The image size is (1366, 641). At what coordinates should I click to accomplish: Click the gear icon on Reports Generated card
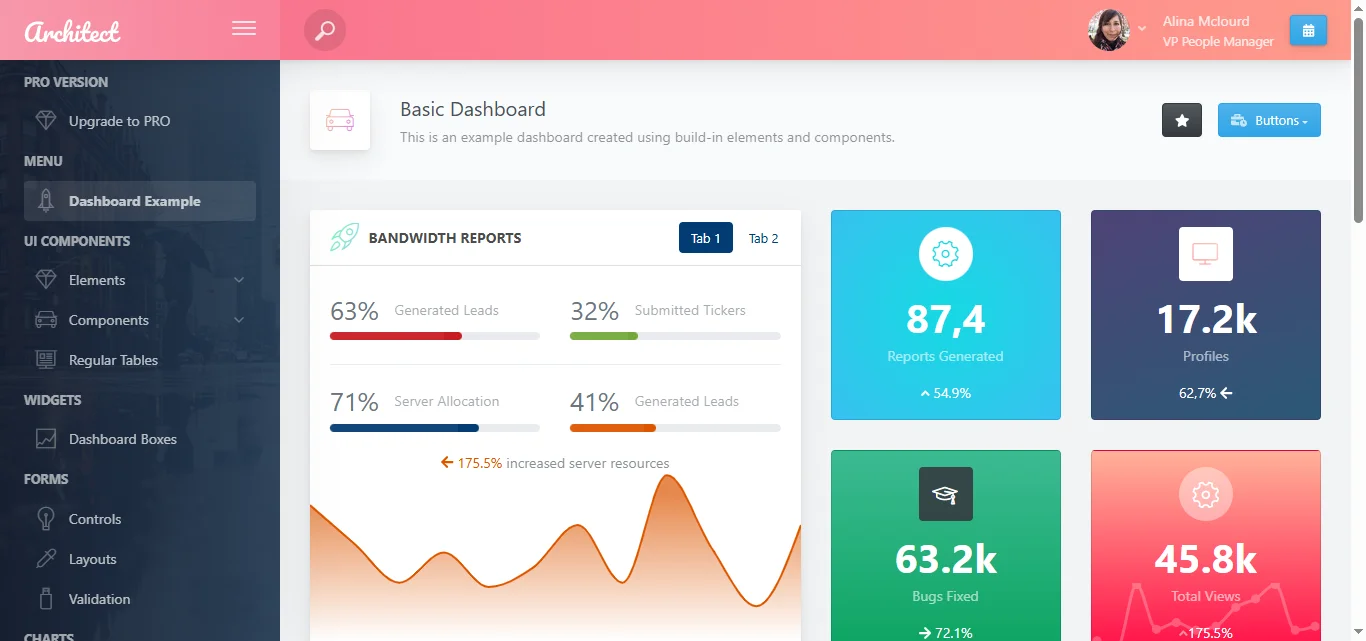[x=945, y=253]
